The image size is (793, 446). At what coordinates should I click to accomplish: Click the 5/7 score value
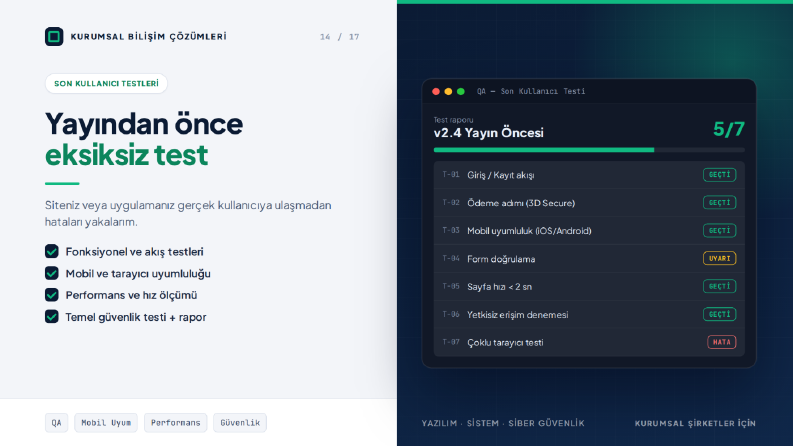[729, 129]
